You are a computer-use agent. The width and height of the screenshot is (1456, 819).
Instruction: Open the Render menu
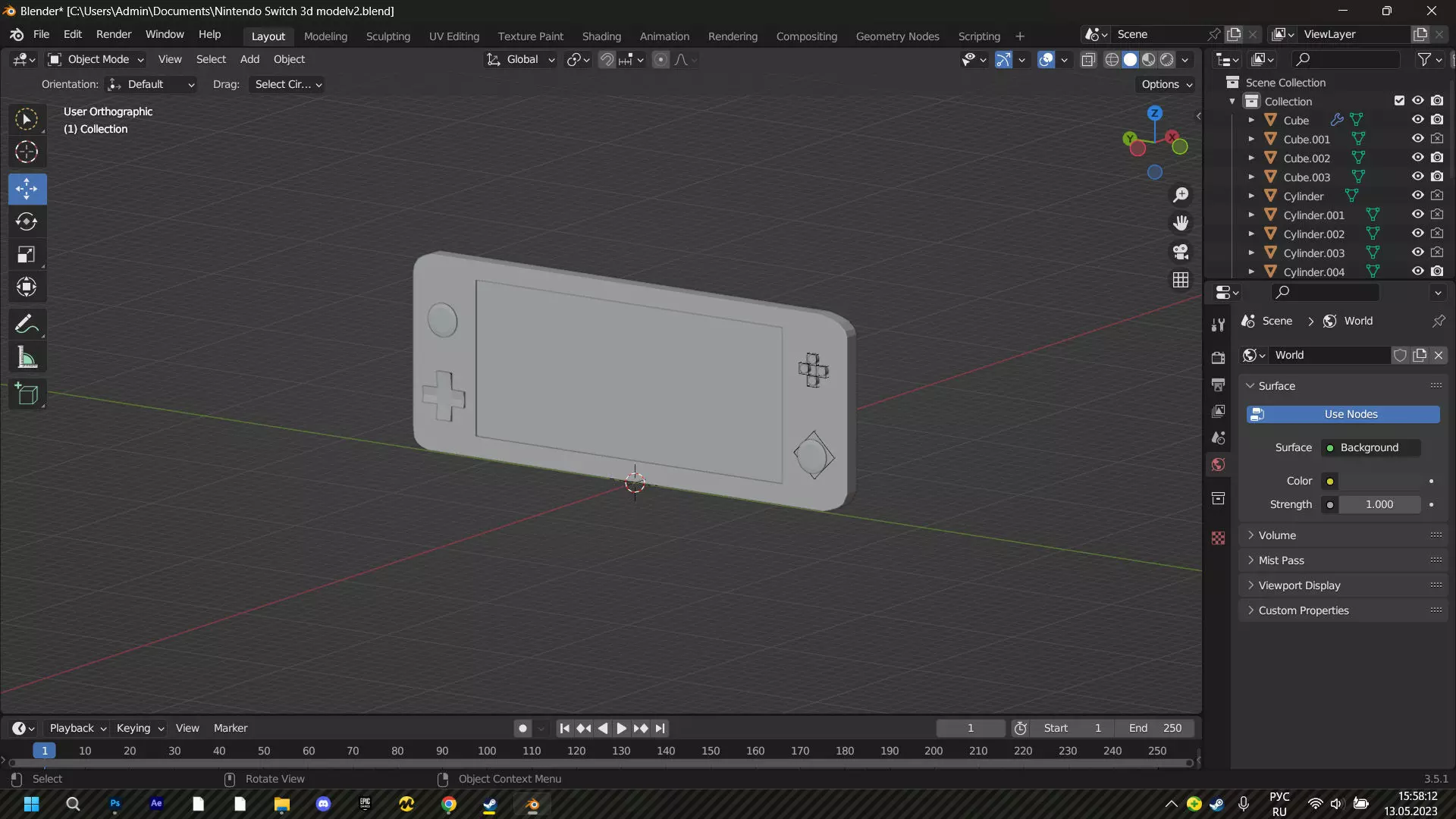pyautogui.click(x=114, y=35)
